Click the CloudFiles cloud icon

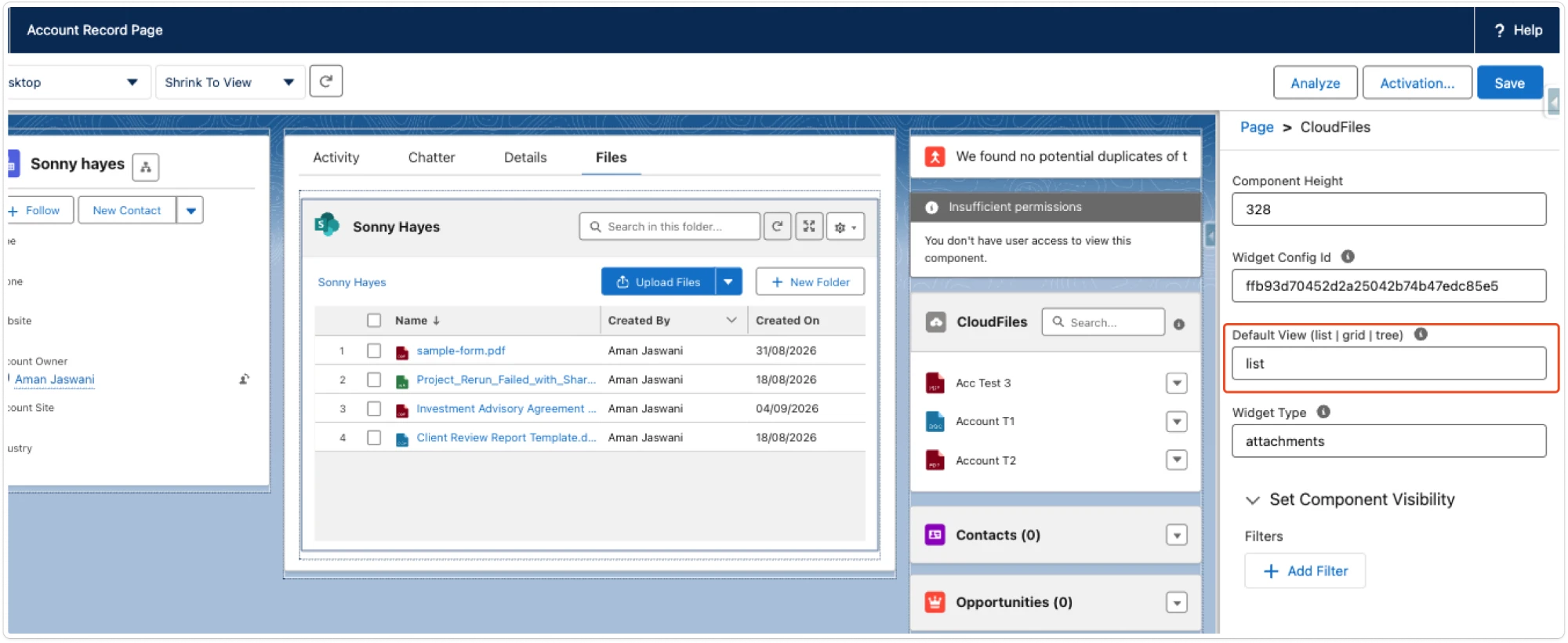coord(935,322)
